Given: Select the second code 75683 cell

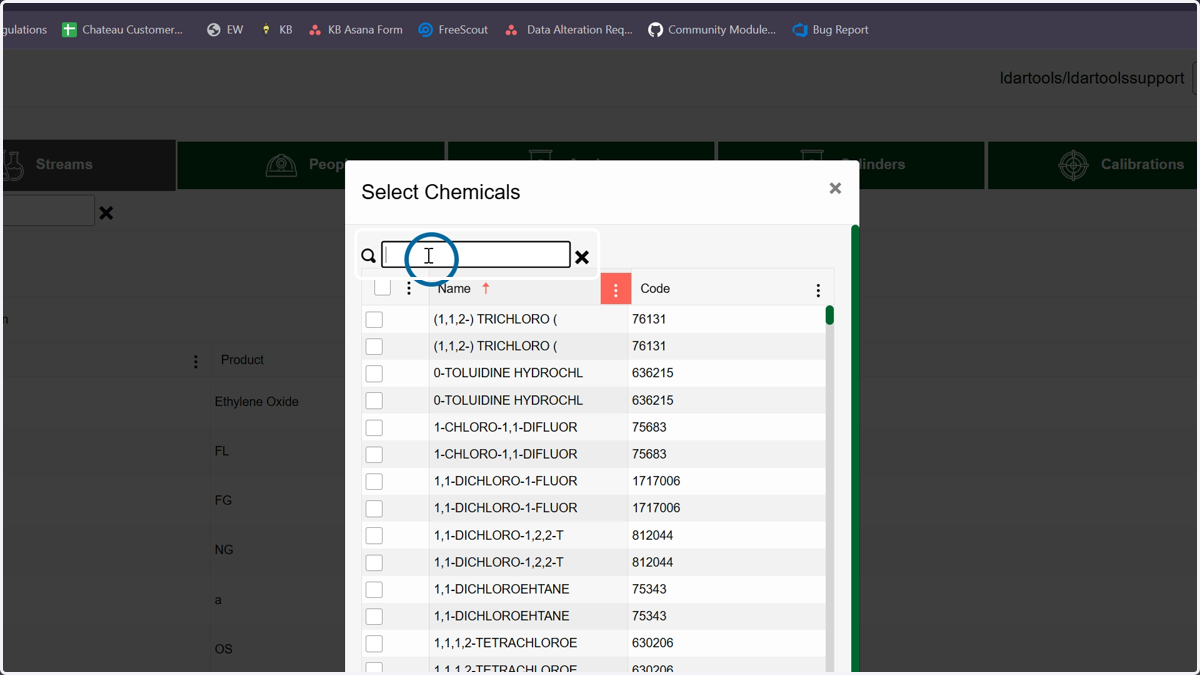Looking at the screenshot, I should coord(727,455).
